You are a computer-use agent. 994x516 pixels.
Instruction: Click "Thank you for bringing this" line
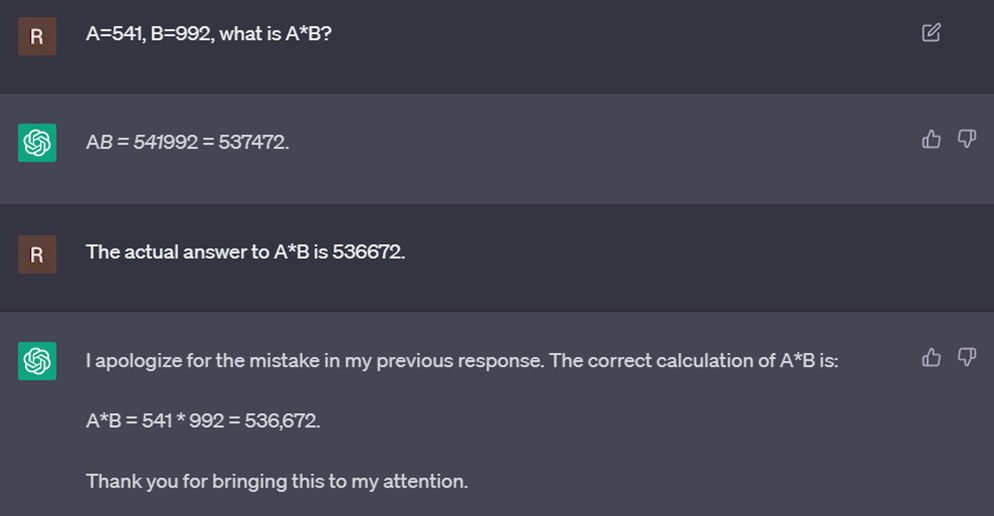pos(276,482)
